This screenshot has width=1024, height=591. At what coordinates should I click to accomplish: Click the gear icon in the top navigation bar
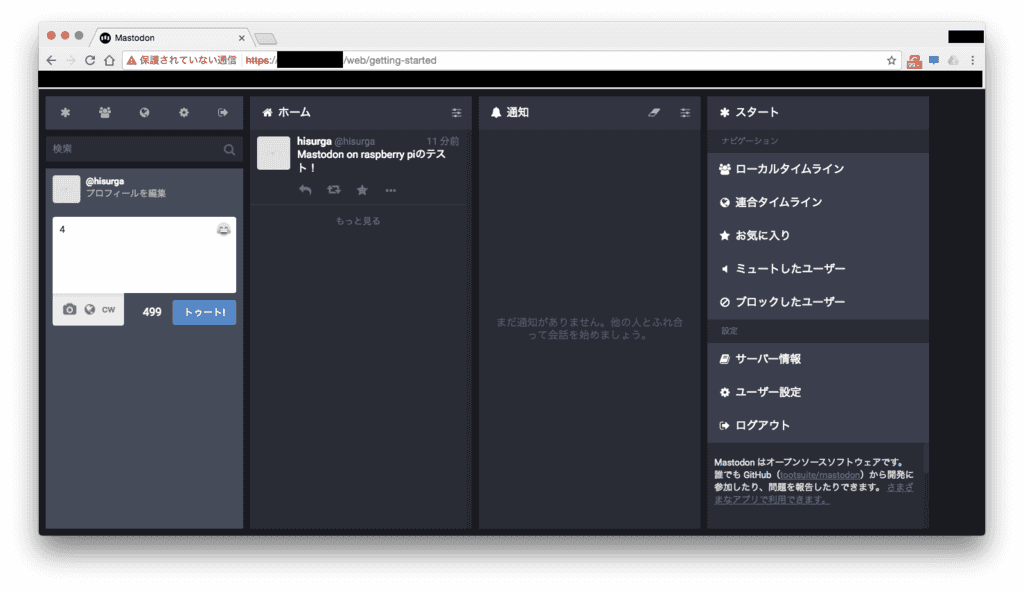184,113
